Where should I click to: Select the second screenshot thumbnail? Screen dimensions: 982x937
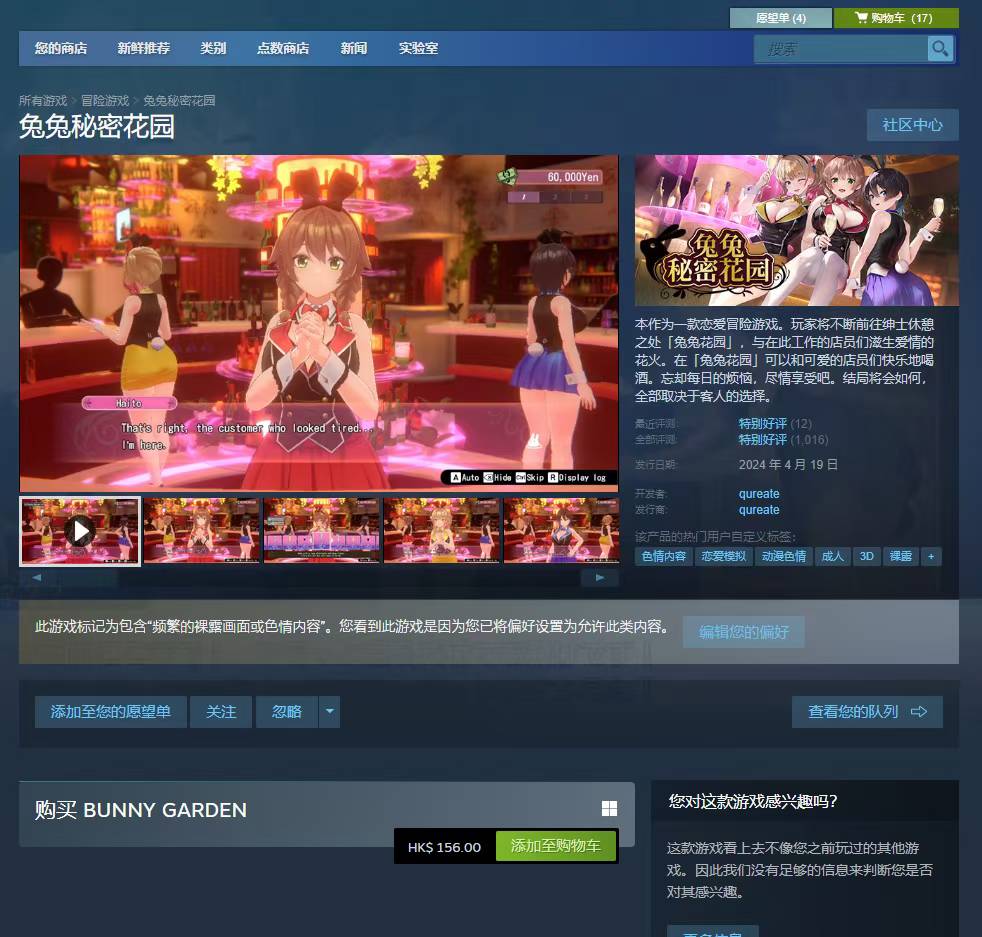click(x=201, y=531)
